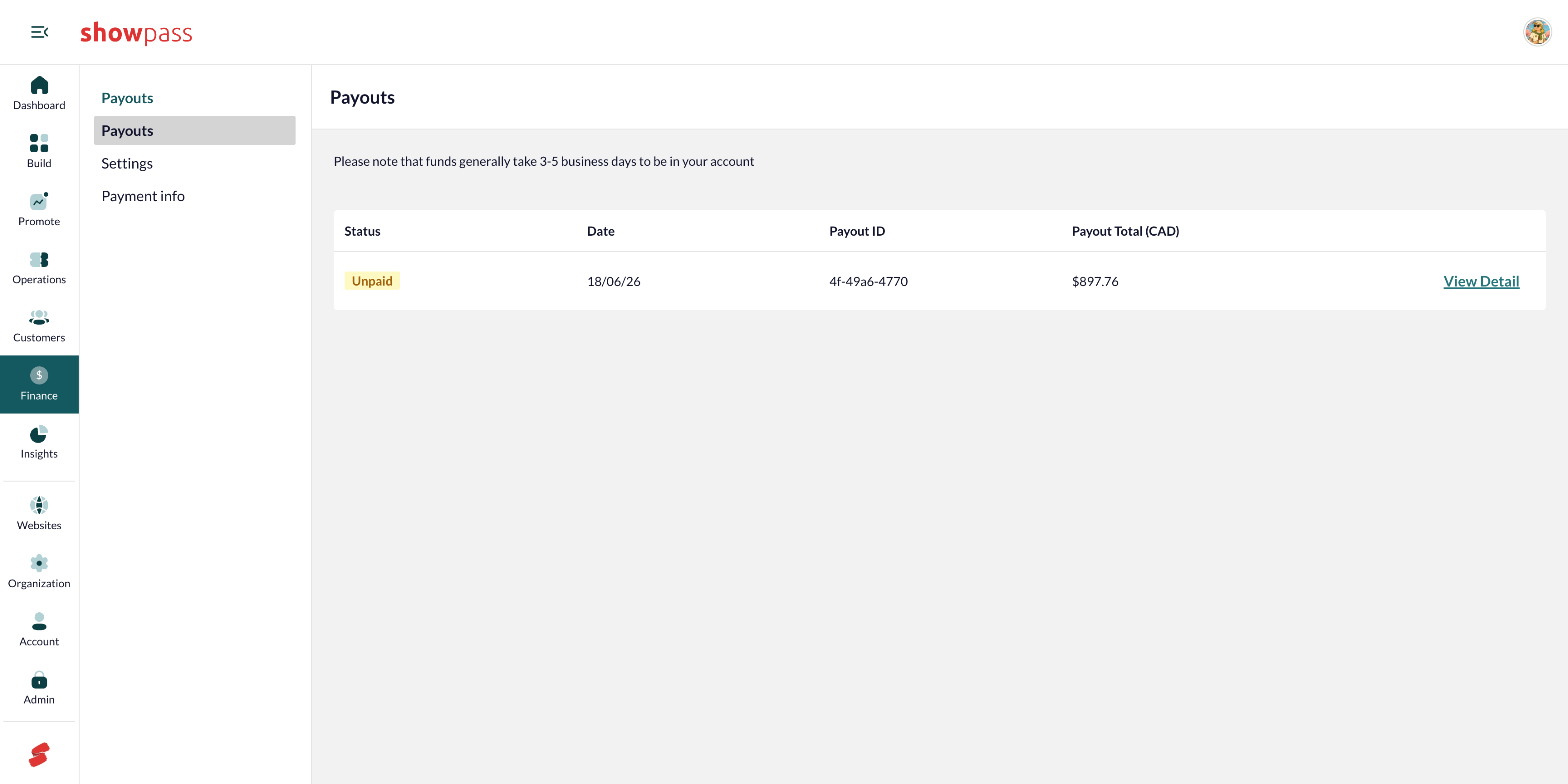
Task: Open the Insights section
Action: coord(39,442)
